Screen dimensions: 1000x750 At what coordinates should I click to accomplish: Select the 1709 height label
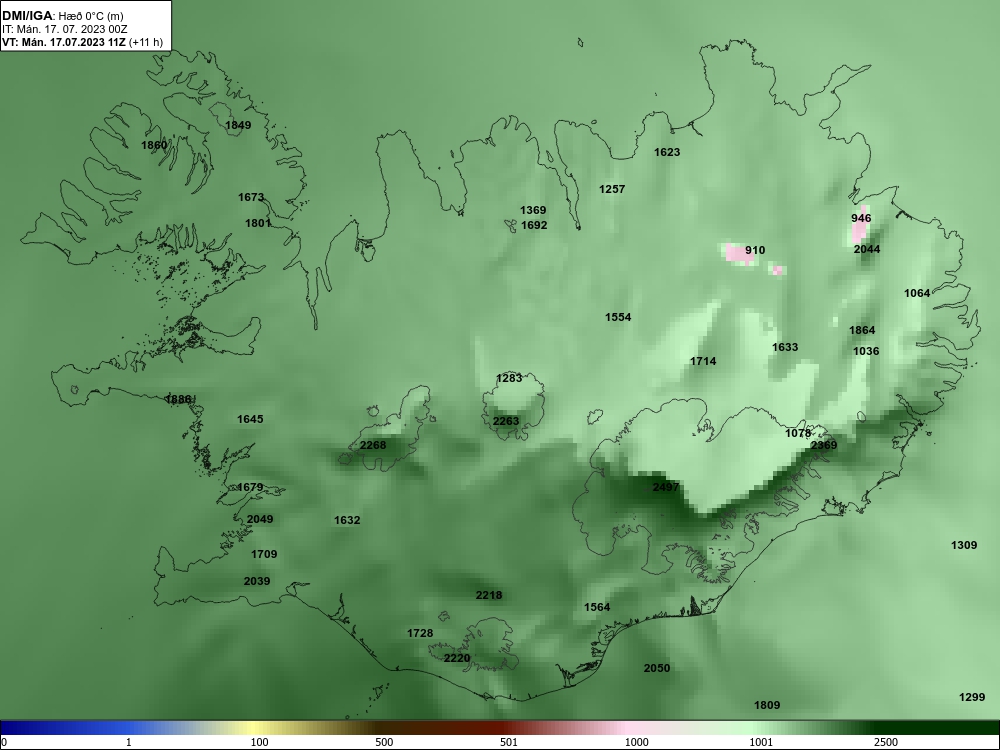pos(264,555)
